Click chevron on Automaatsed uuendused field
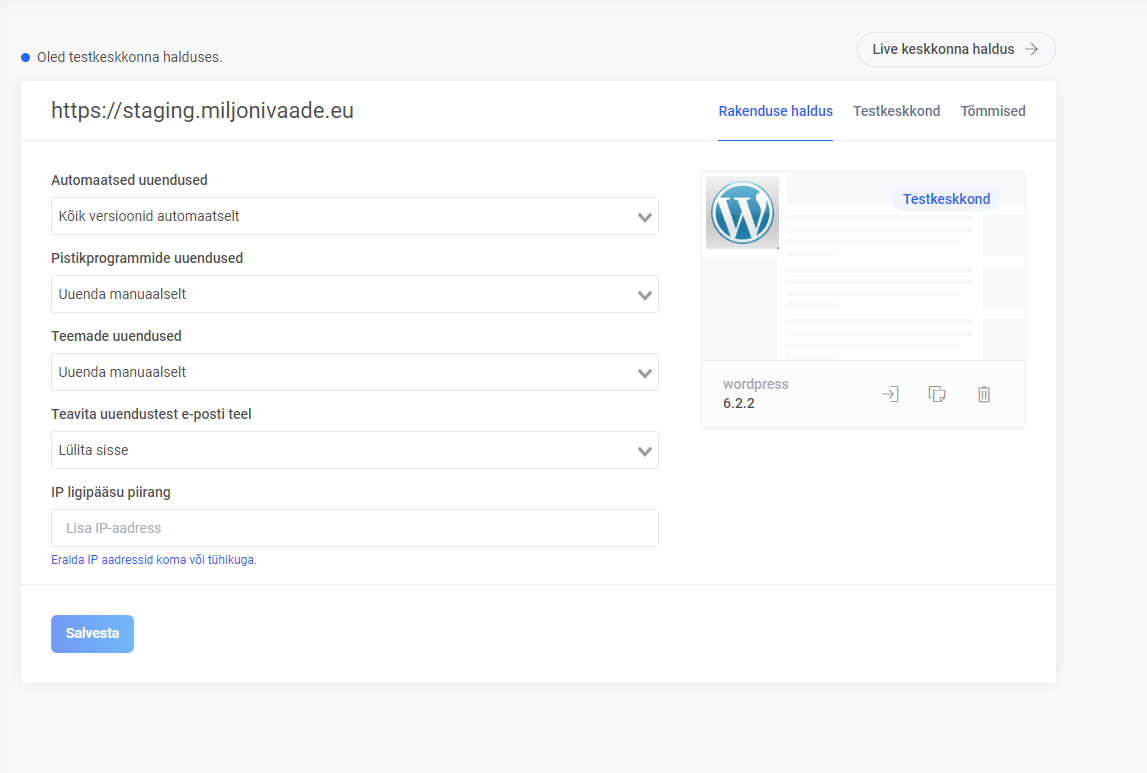The image size is (1147, 773). (x=645, y=217)
